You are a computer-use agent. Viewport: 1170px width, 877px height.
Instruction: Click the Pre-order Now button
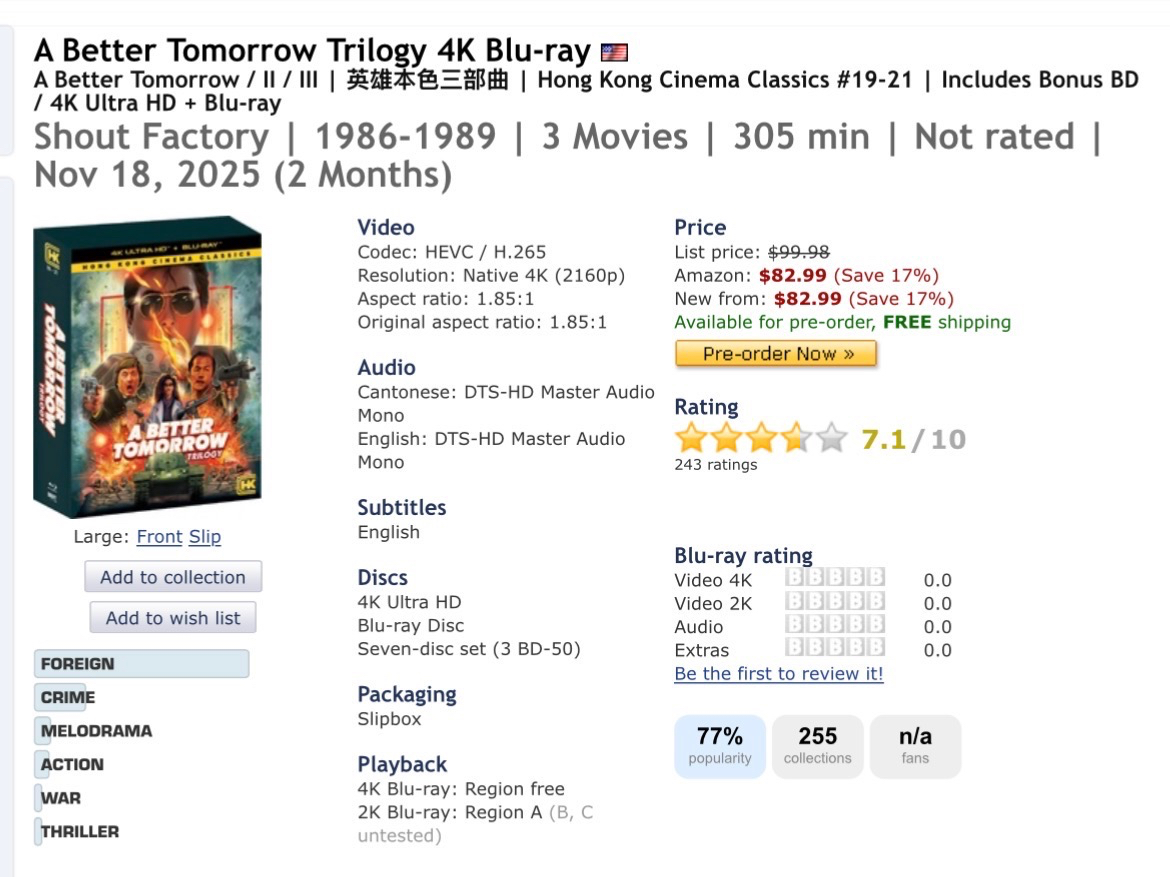tap(776, 354)
